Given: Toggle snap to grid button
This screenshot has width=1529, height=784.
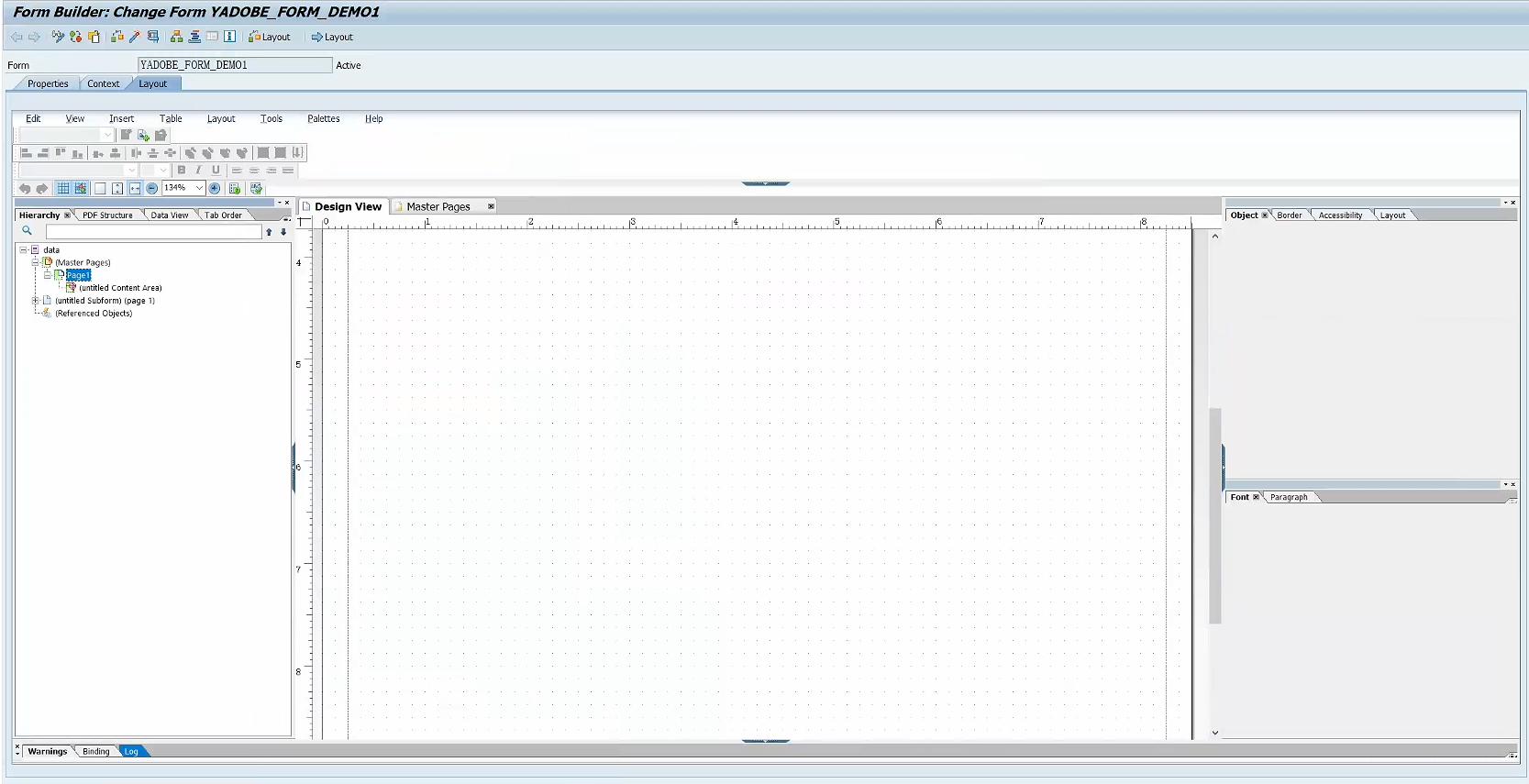Looking at the screenshot, I should (81, 189).
